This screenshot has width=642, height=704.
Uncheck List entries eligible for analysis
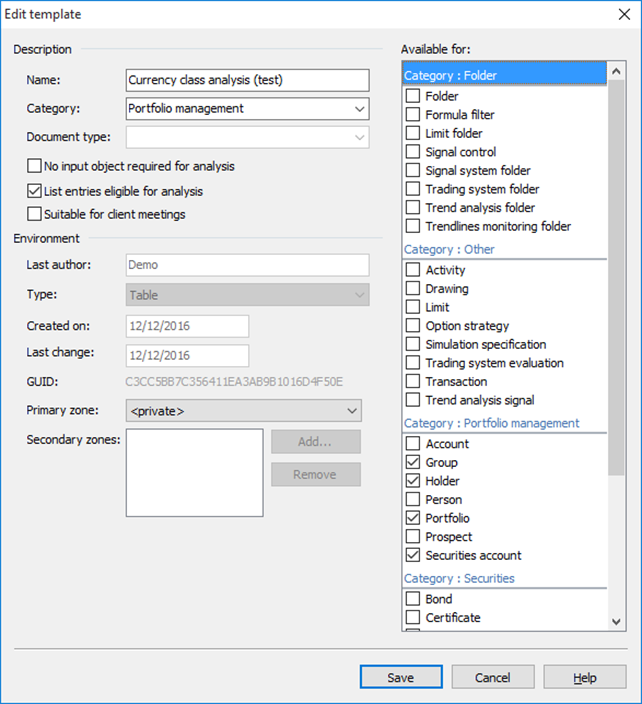tap(35, 190)
